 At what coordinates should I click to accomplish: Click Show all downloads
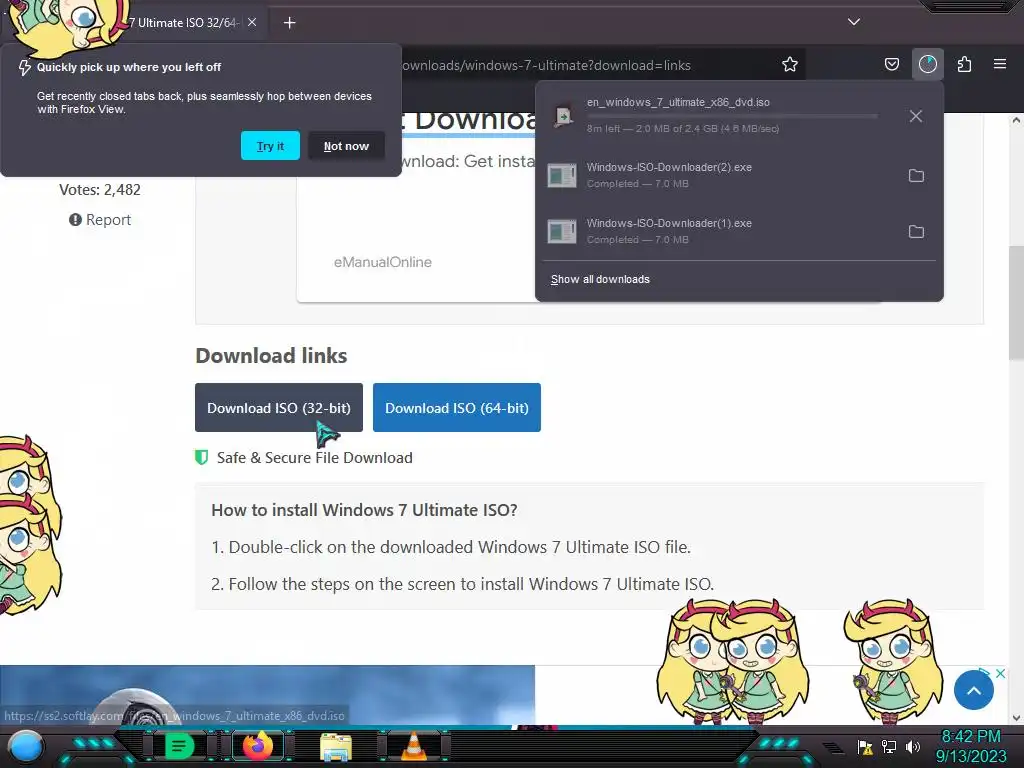click(600, 280)
